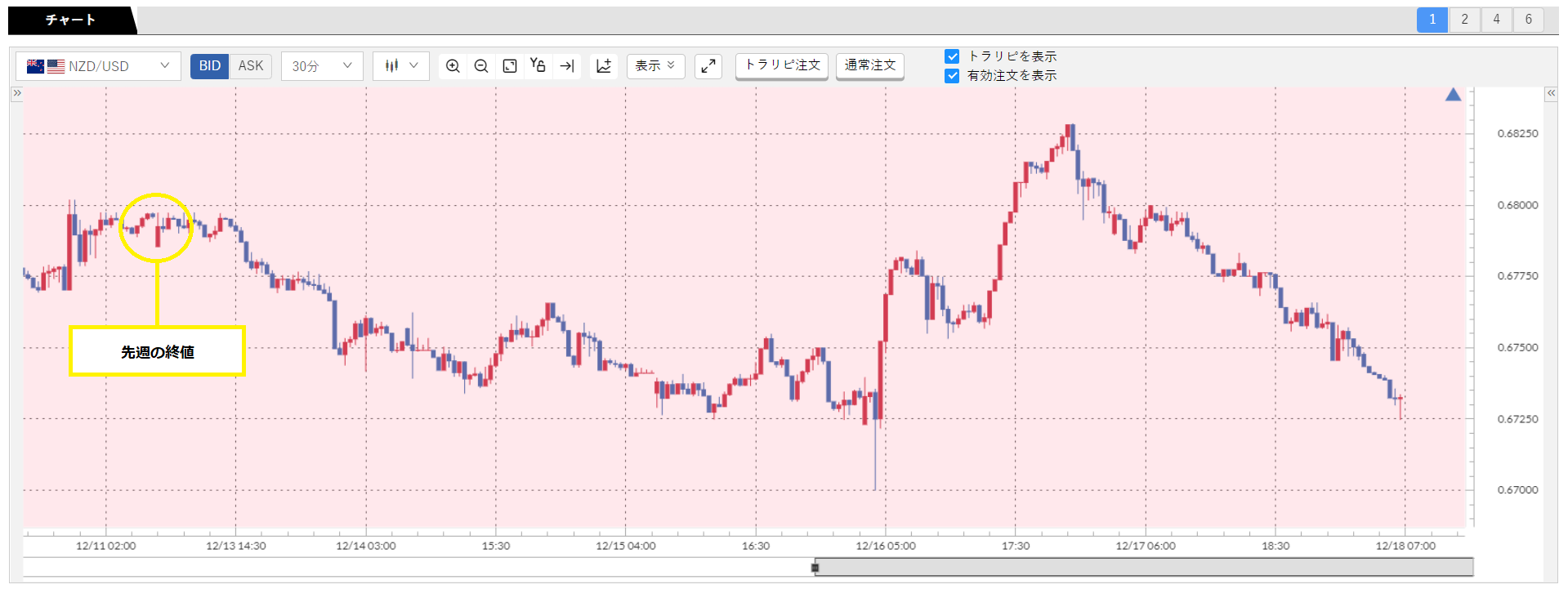1568x589 pixels.
Task: Collapse right panel with double chevron
Action: tap(1551, 93)
